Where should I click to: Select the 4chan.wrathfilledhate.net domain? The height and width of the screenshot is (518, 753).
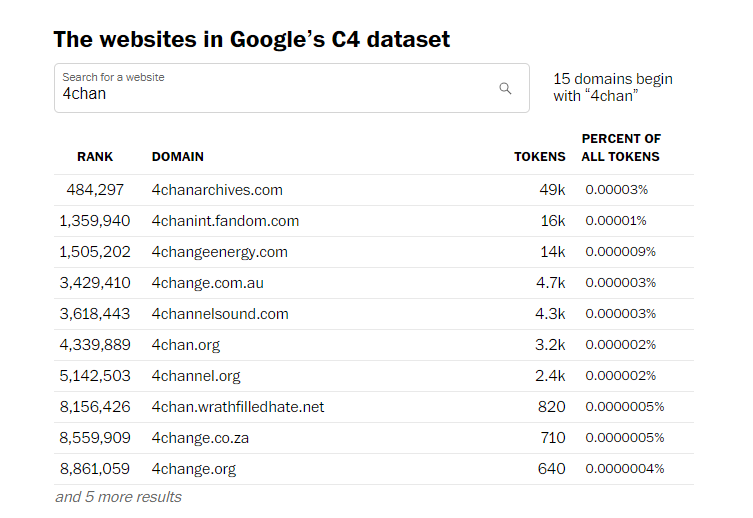pos(238,407)
